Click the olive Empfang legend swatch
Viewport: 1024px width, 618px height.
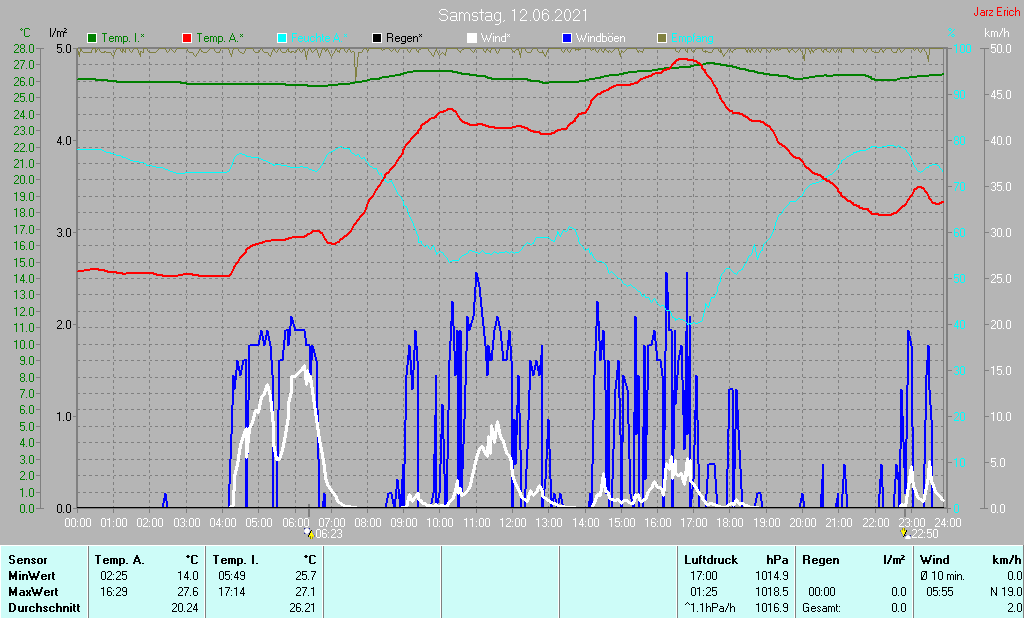(662, 39)
